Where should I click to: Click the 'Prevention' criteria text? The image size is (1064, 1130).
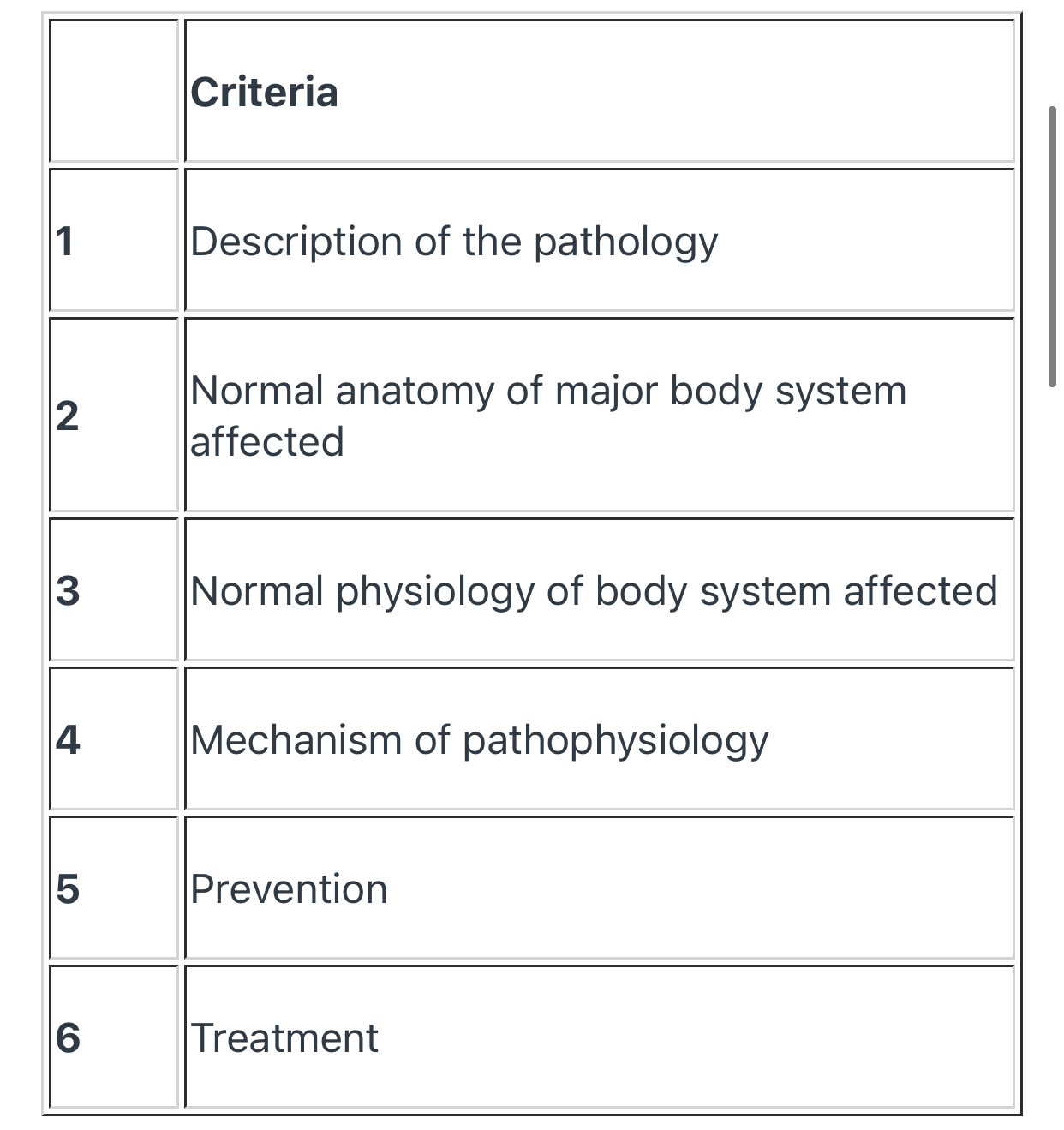click(289, 889)
